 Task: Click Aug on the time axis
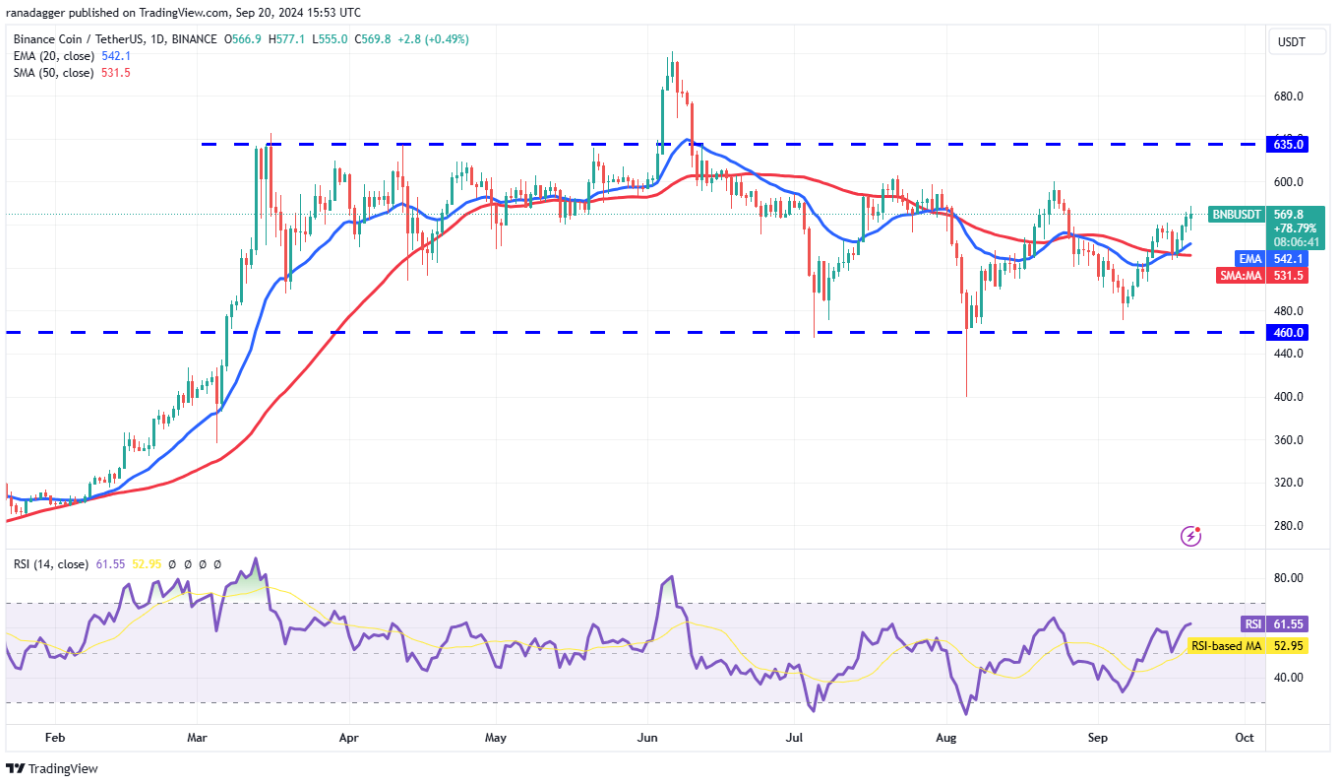pyautogui.click(x=945, y=738)
